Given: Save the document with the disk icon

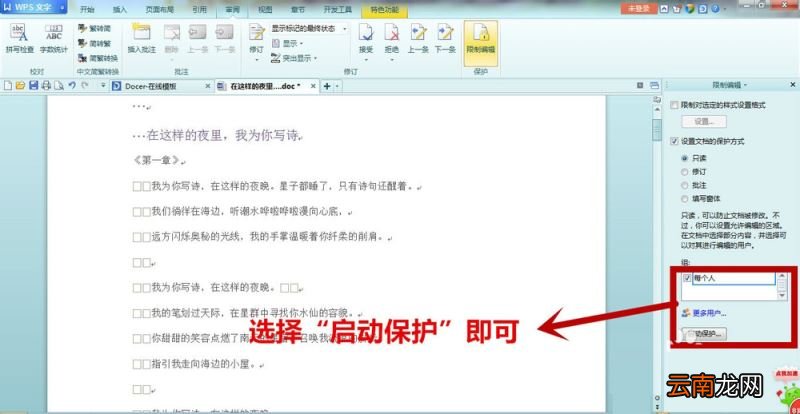Looking at the screenshot, I should point(33,86).
